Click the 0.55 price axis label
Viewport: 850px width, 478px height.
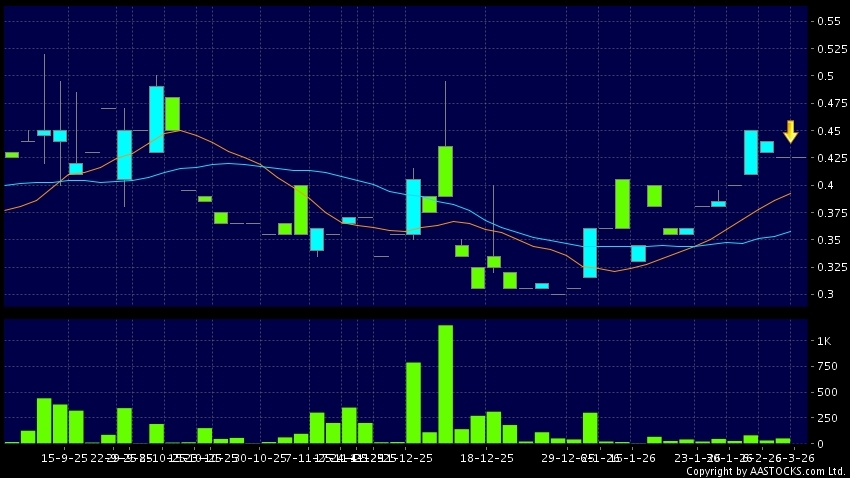pyautogui.click(x=829, y=21)
